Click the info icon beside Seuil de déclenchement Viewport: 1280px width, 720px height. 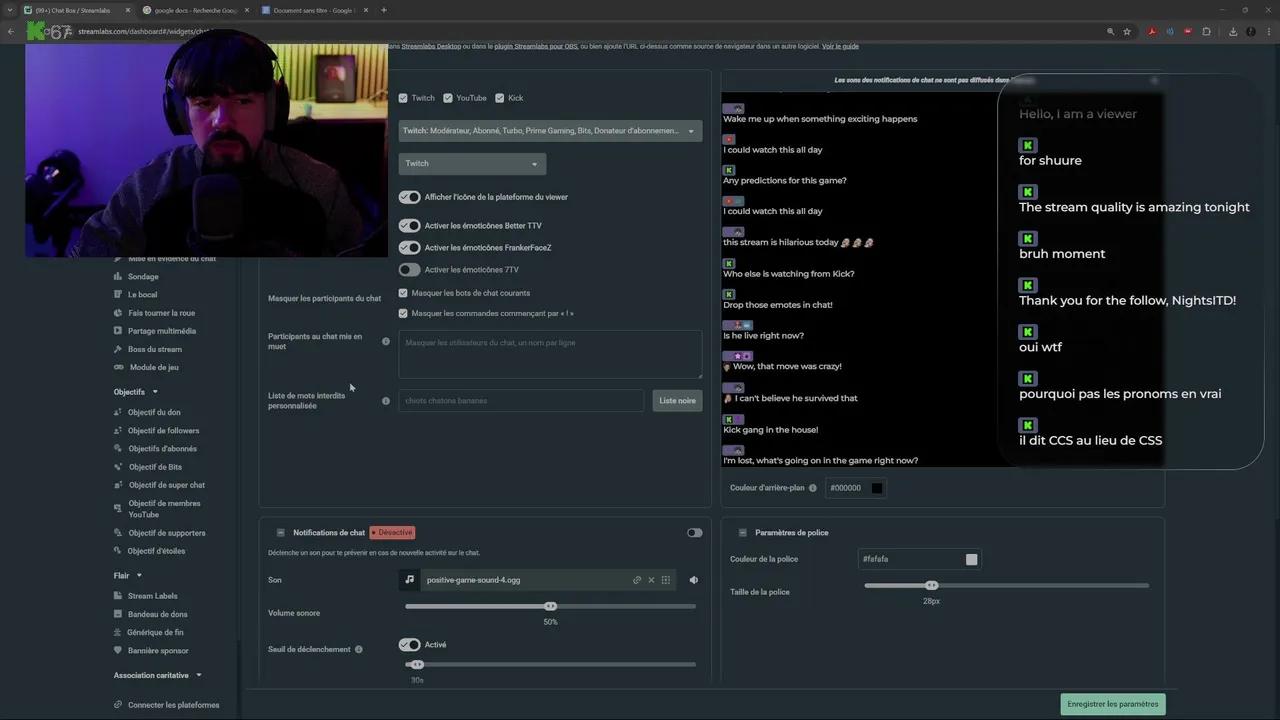point(358,649)
